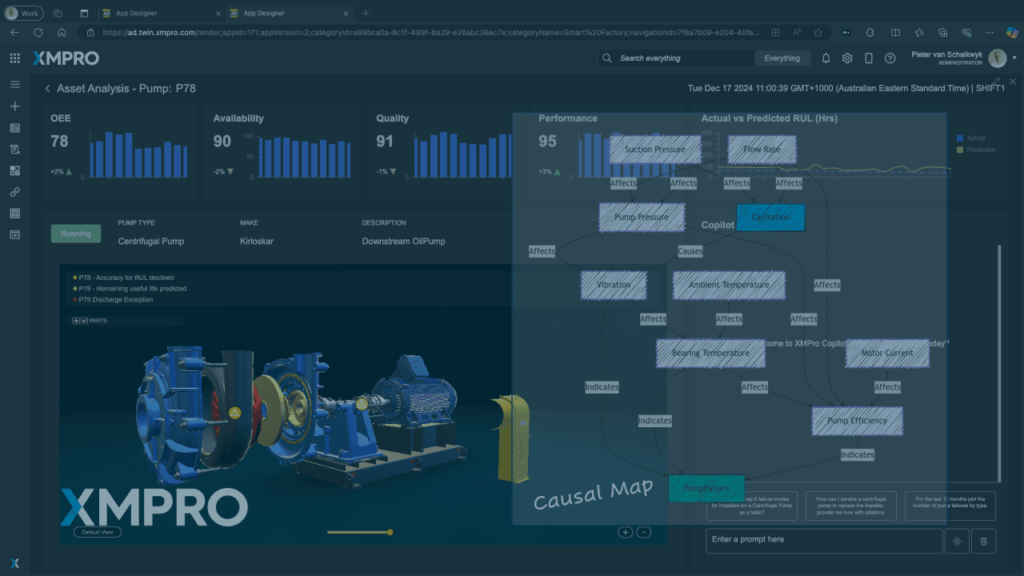Click the 3D view slider handle
The height and width of the screenshot is (576, 1024).
pos(390,532)
